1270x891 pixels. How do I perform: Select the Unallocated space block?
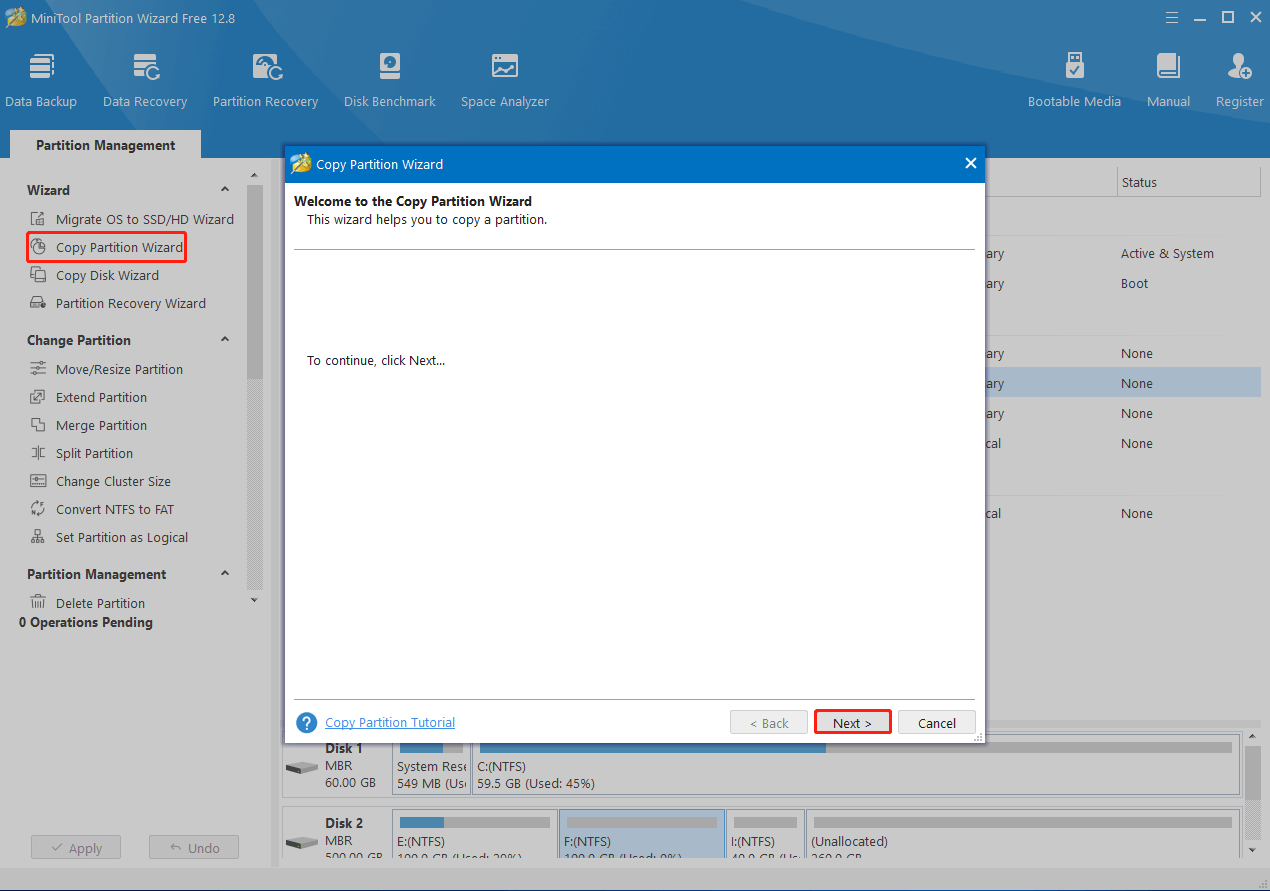pos(1021,836)
